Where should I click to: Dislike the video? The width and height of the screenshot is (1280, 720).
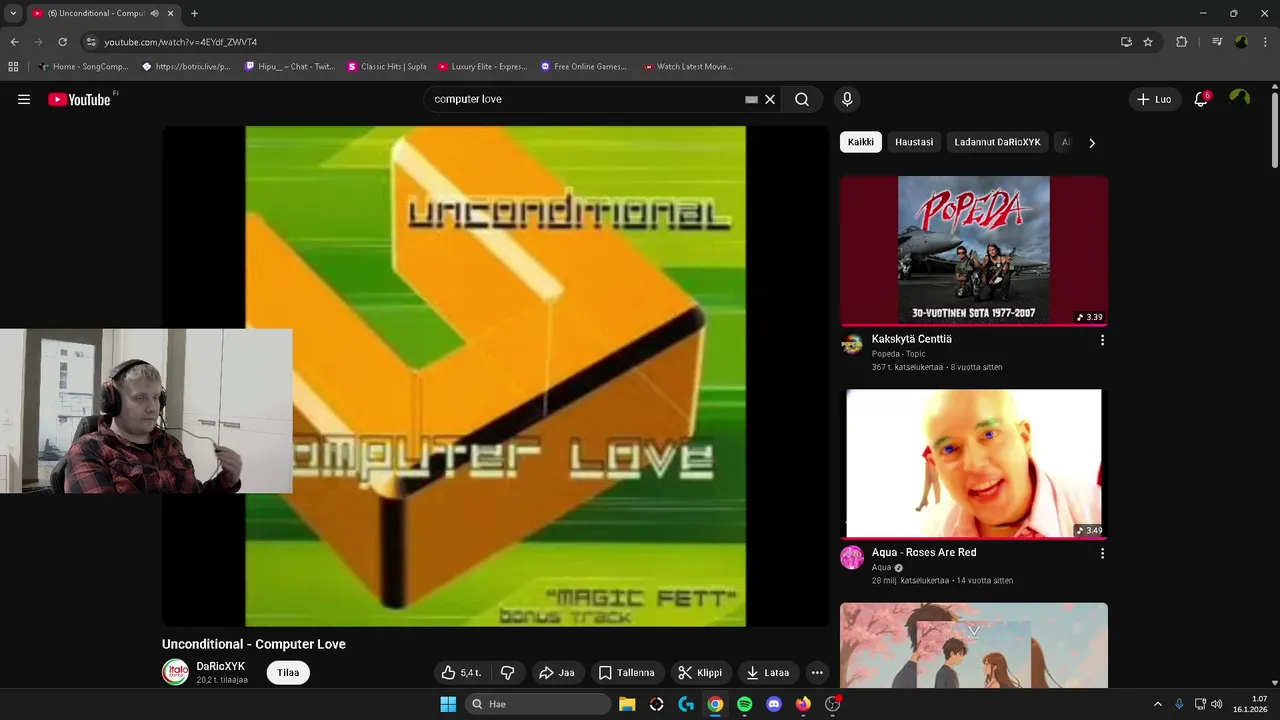(x=507, y=673)
